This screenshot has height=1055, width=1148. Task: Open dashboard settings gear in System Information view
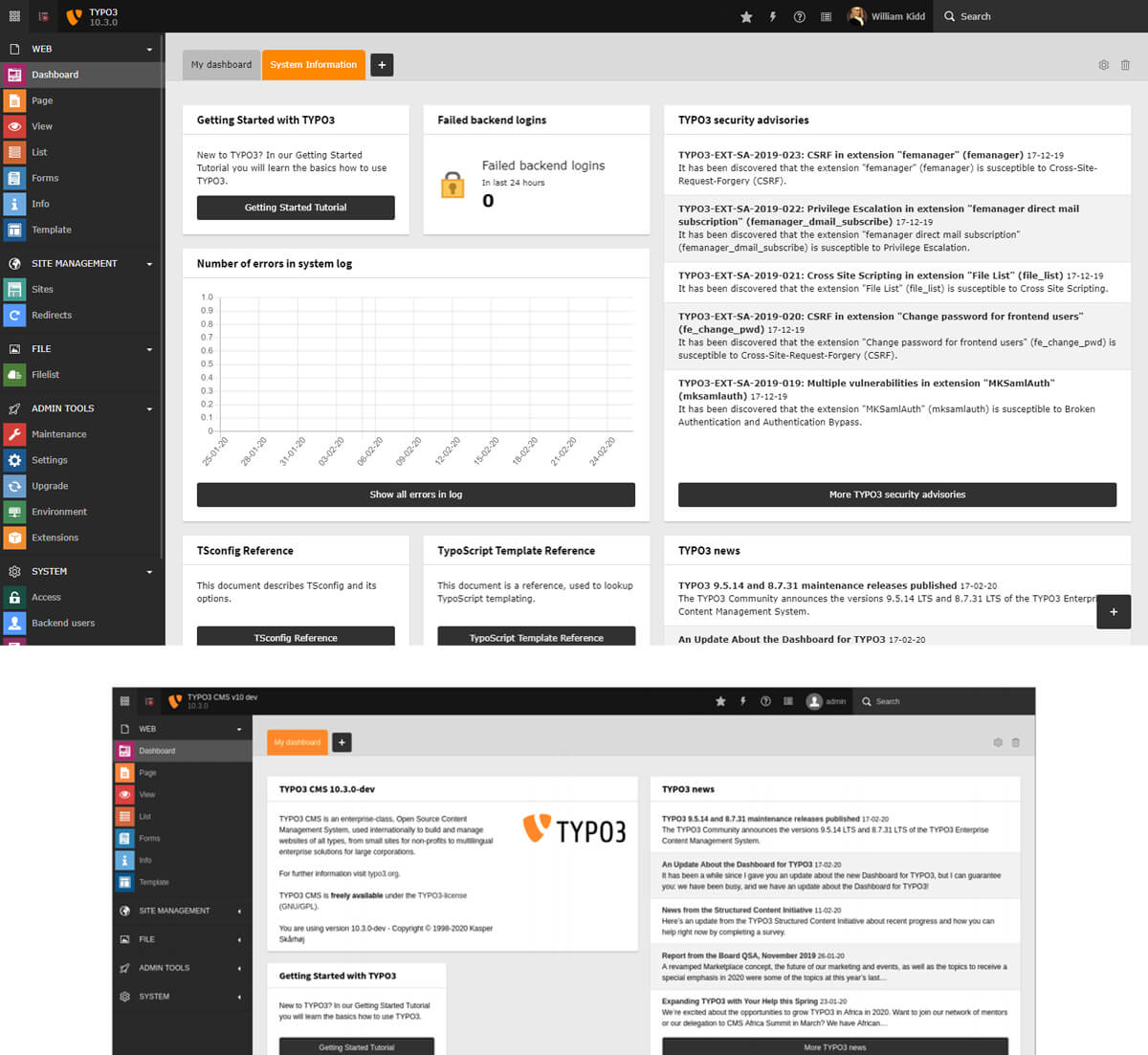coord(1103,65)
